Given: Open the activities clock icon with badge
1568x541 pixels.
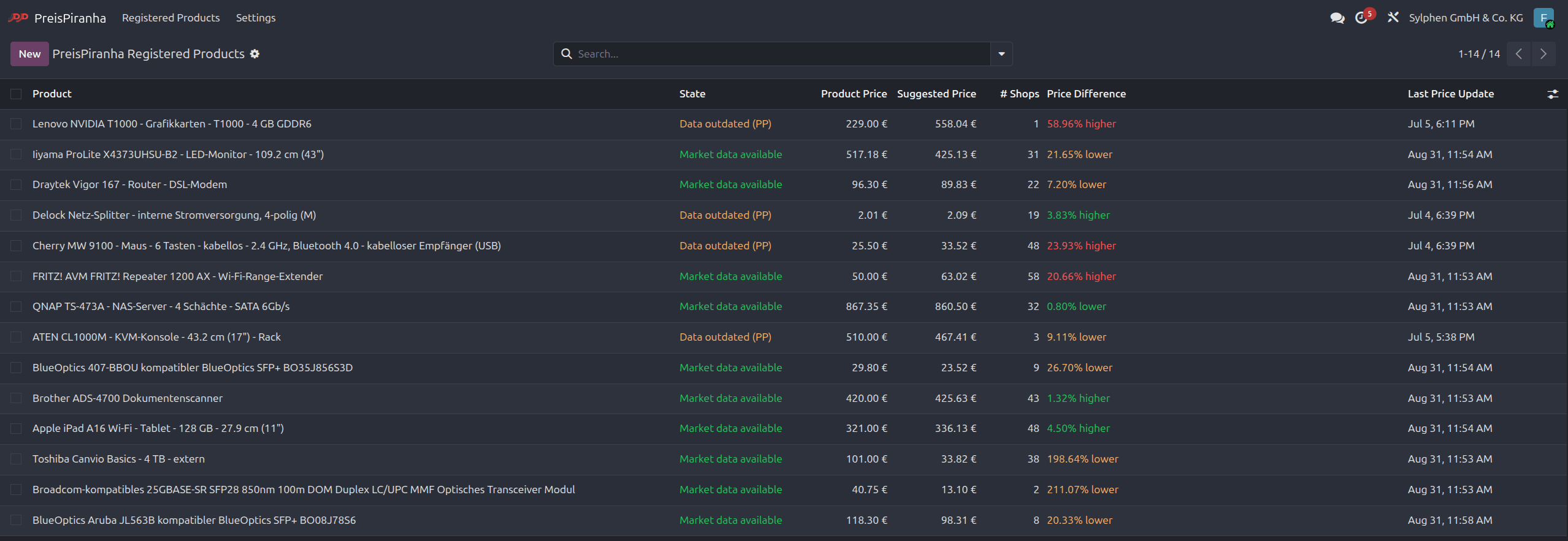Looking at the screenshot, I should coord(1362,18).
